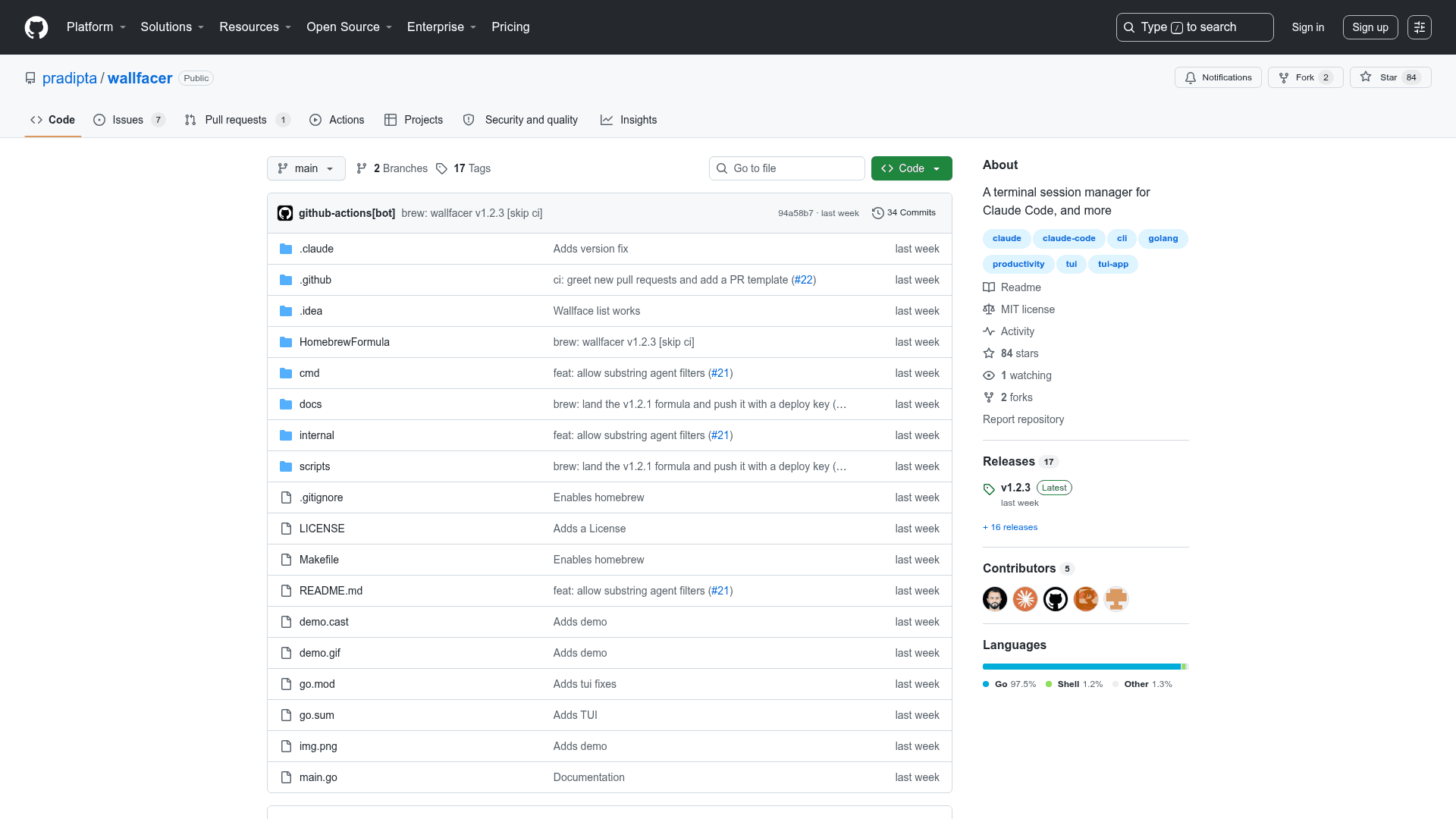
Task: Click the Languages color bar
Action: 1085,667
